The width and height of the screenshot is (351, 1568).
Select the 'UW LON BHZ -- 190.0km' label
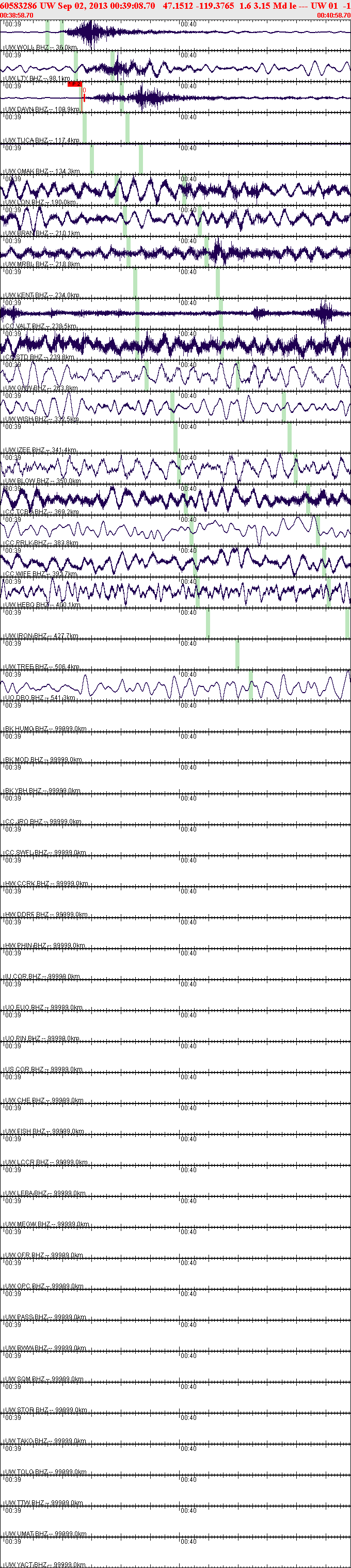point(40,203)
